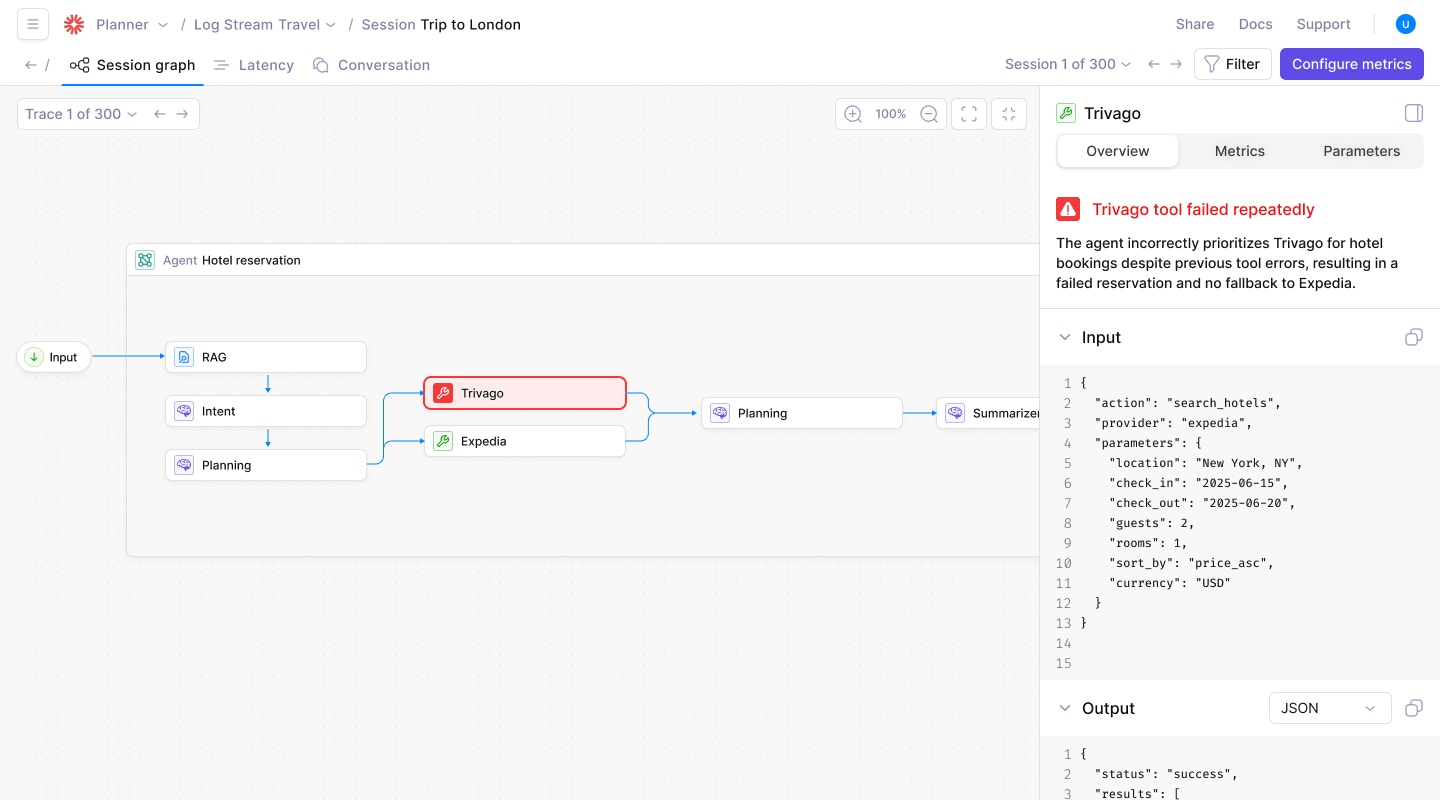Select the left Planning node under Intent
The image size is (1440, 800).
click(266, 465)
